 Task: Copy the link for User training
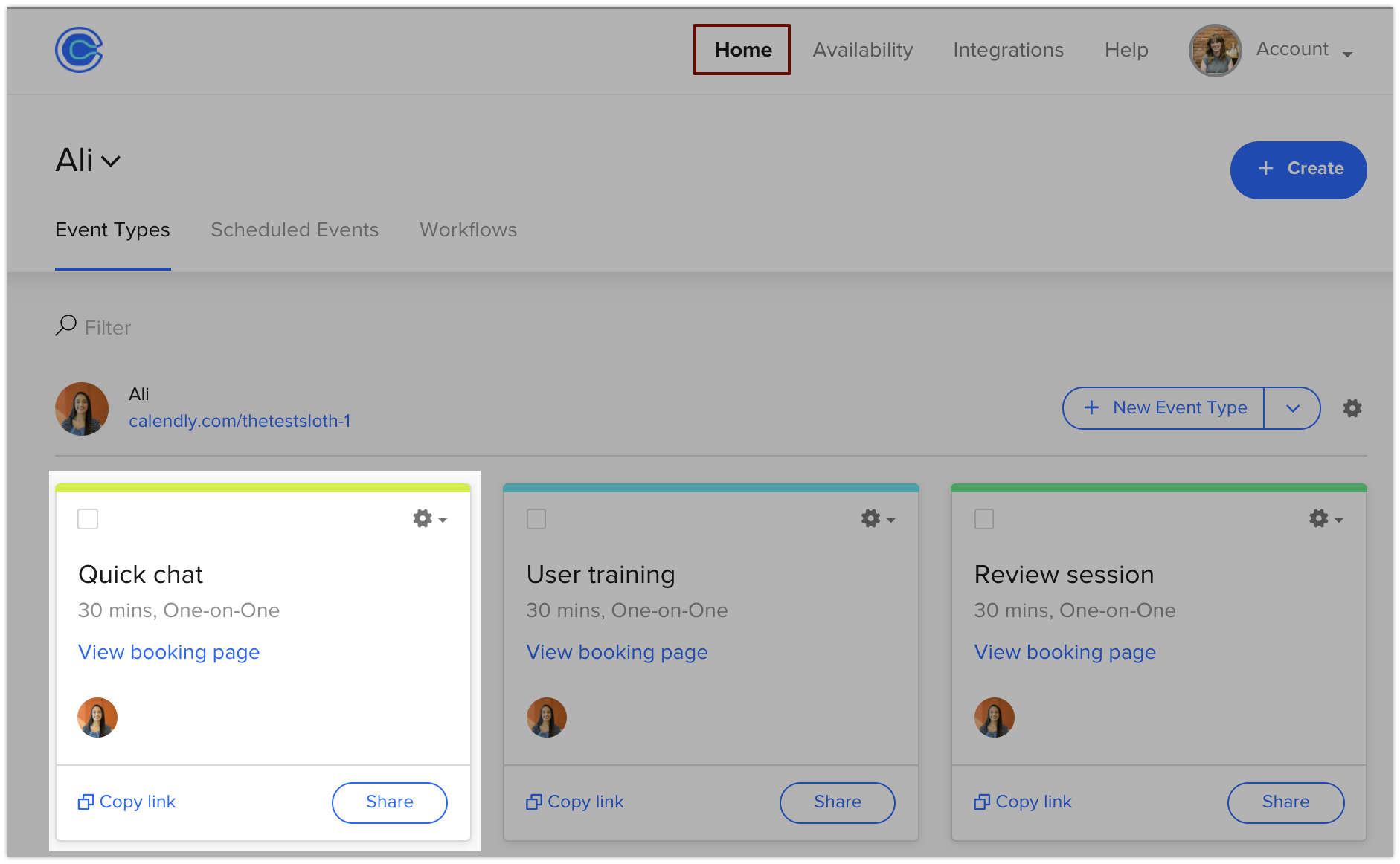[x=574, y=802]
